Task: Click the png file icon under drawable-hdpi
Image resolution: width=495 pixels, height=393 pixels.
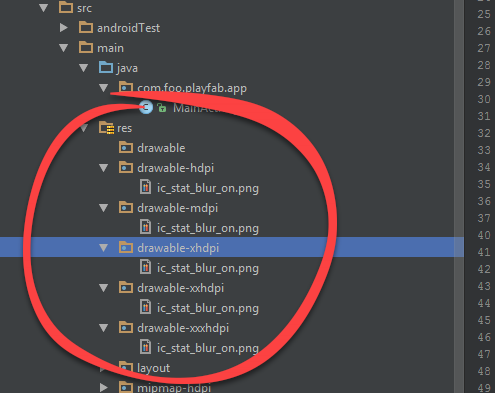Action: point(146,187)
